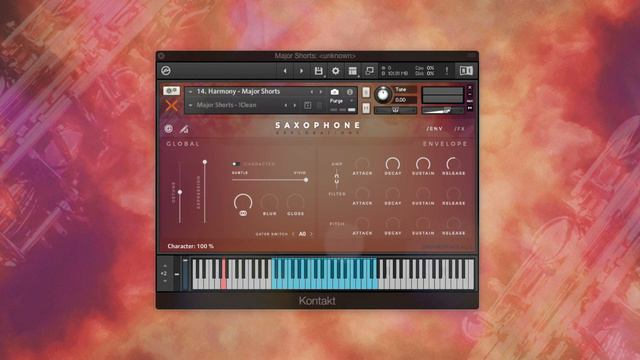Click the round icon above the GLOBAL label
Viewport: 640px width, 360px height.
pyautogui.click(x=169, y=129)
